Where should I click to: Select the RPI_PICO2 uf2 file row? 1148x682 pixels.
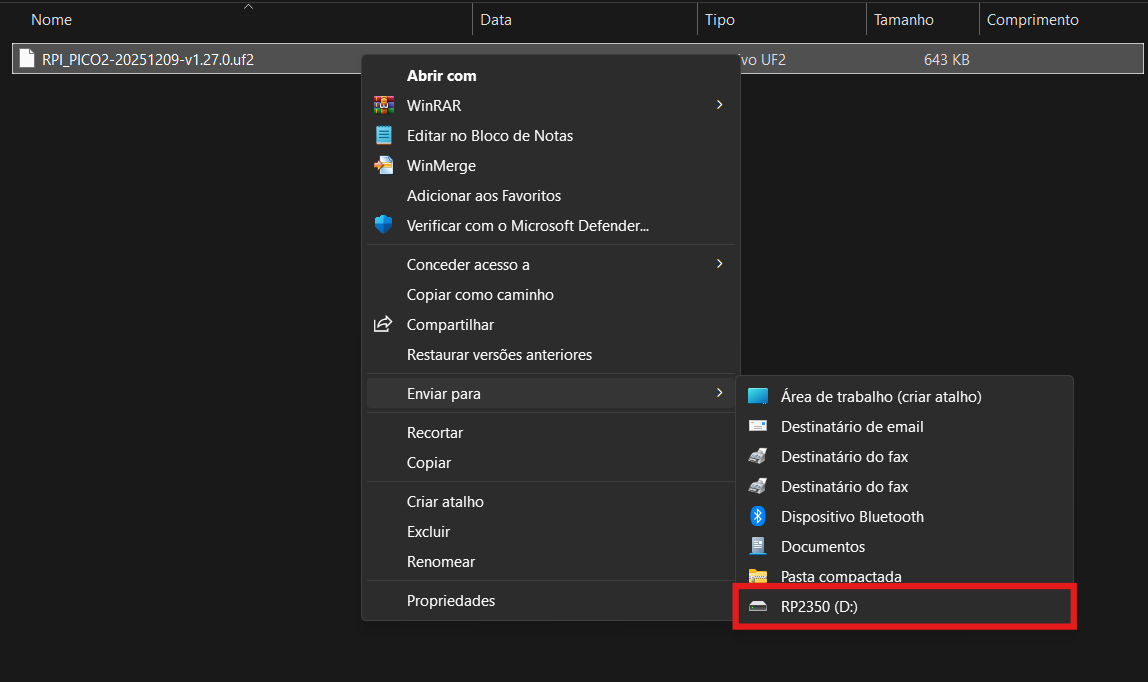click(x=148, y=60)
